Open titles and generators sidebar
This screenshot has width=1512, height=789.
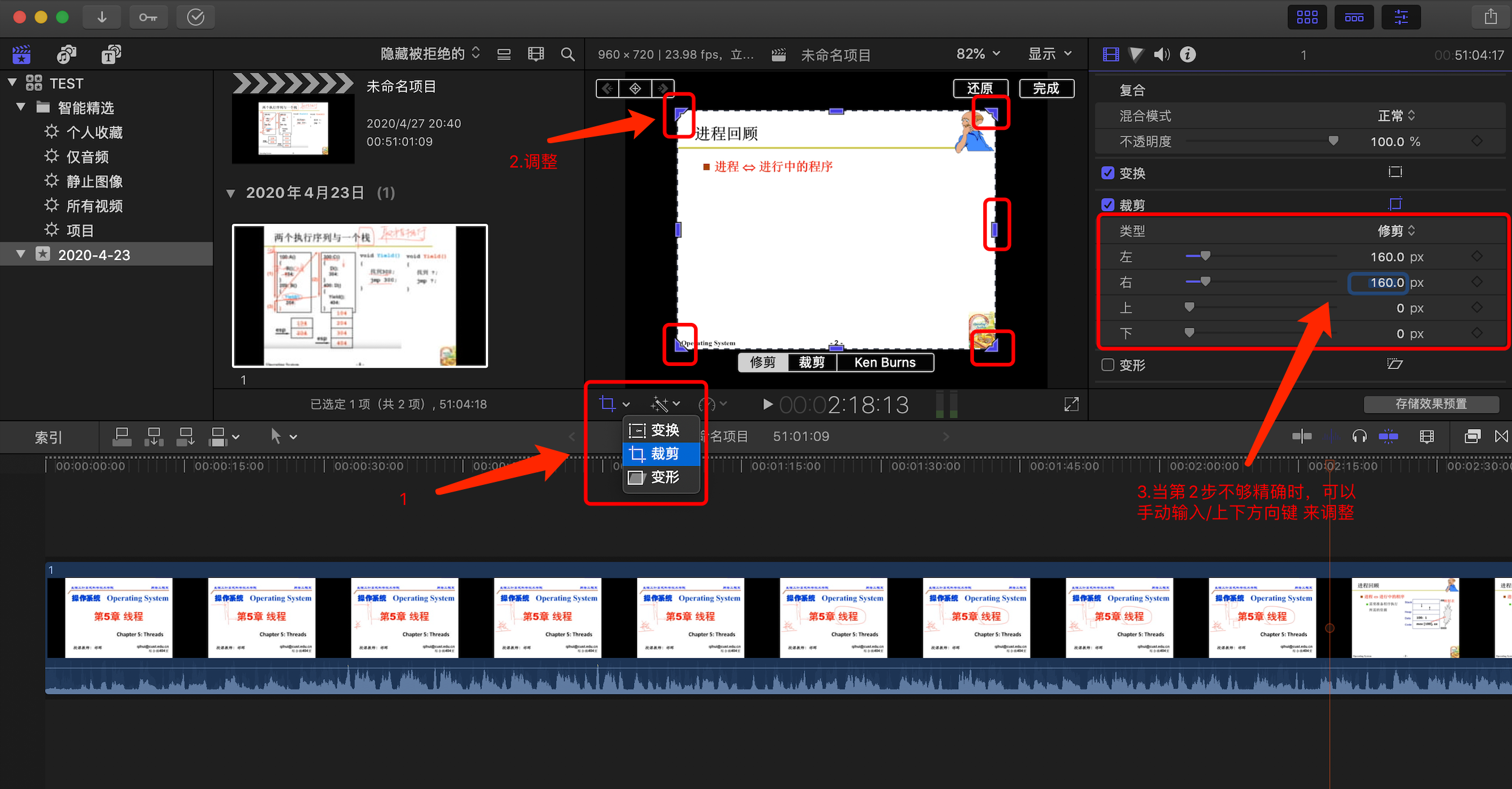111,55
